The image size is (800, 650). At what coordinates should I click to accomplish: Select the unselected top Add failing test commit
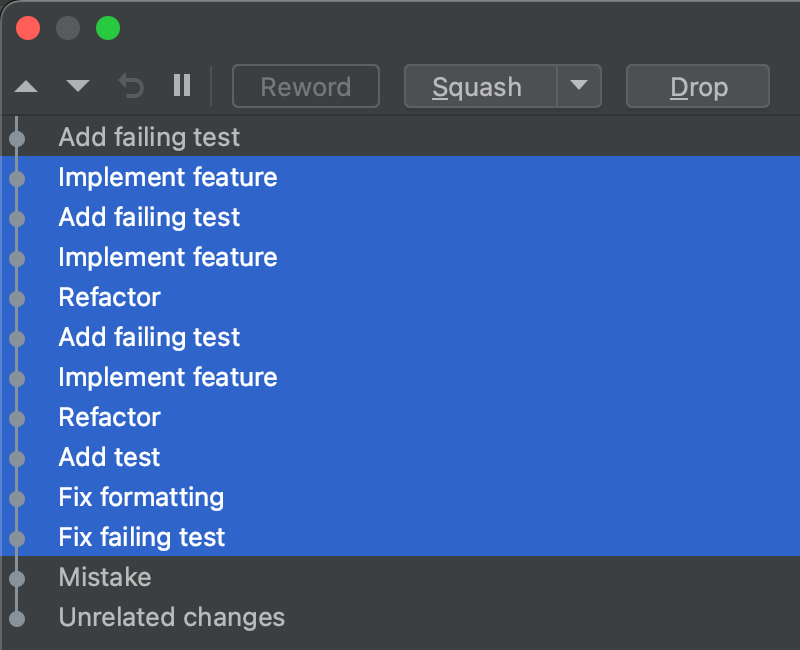[149, 137]
